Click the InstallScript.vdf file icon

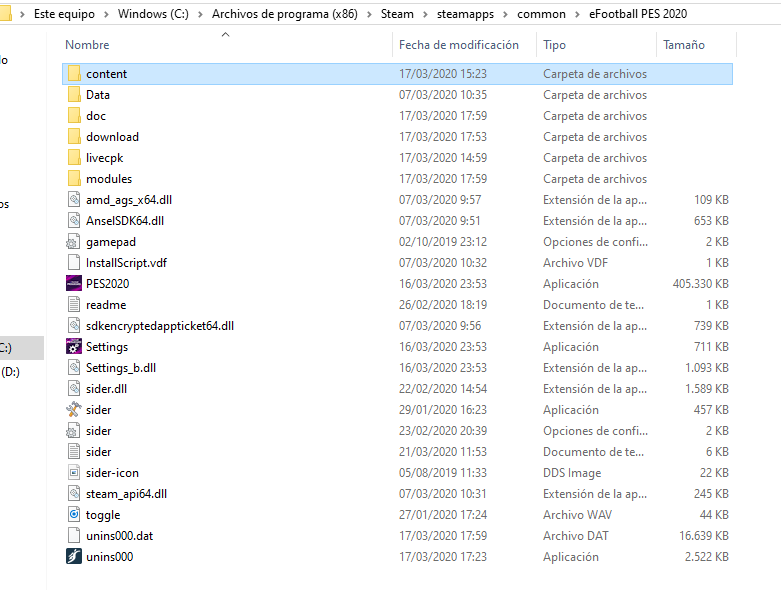(x=74, y=262)
